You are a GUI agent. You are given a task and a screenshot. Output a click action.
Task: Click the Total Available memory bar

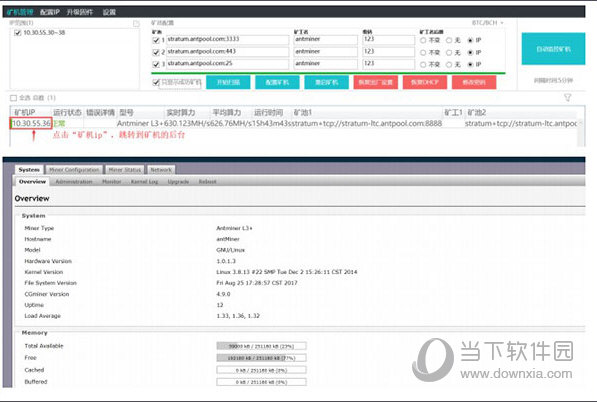point(261,346)
